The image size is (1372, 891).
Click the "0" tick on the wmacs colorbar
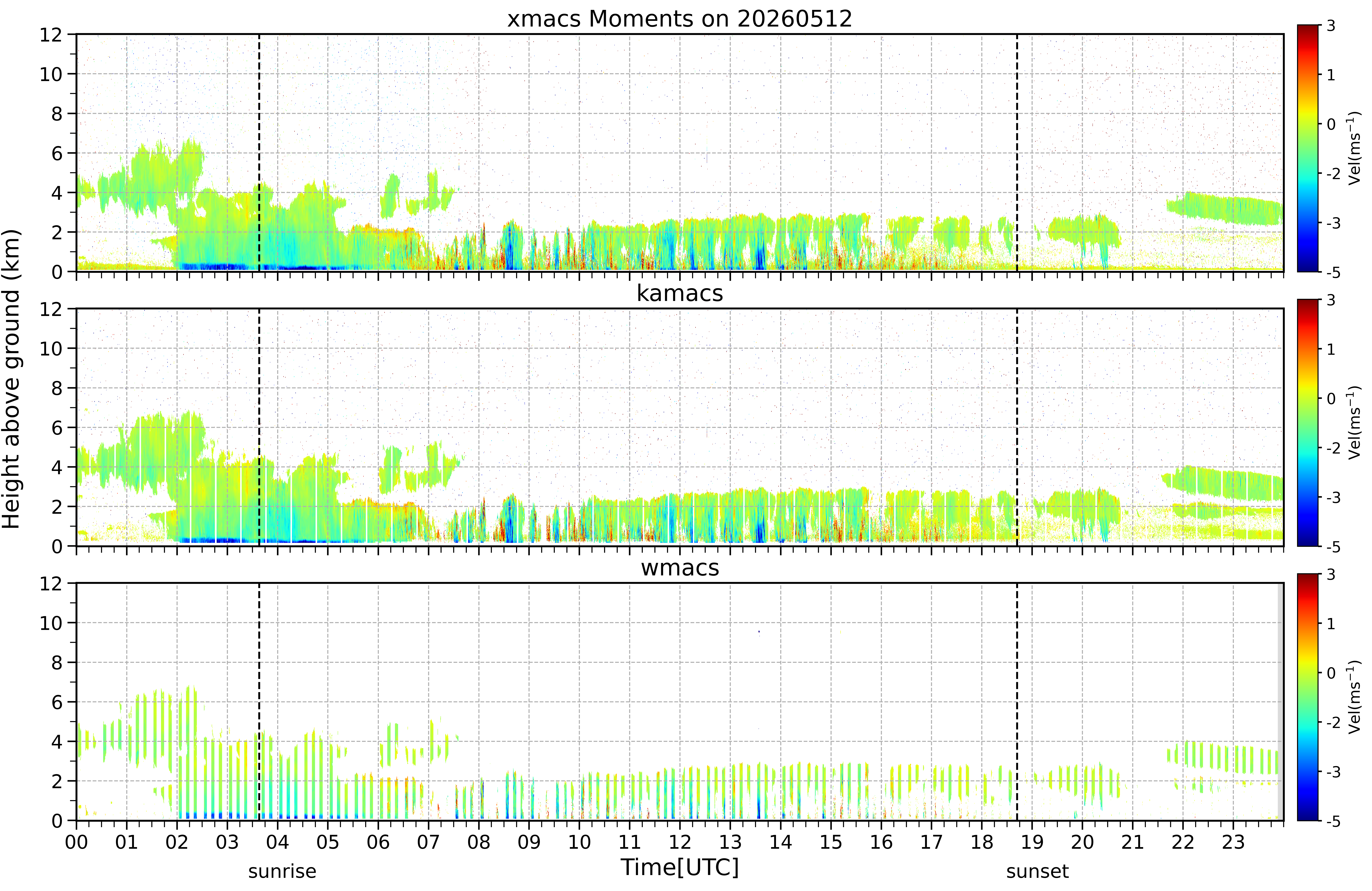coord(1331,673)
